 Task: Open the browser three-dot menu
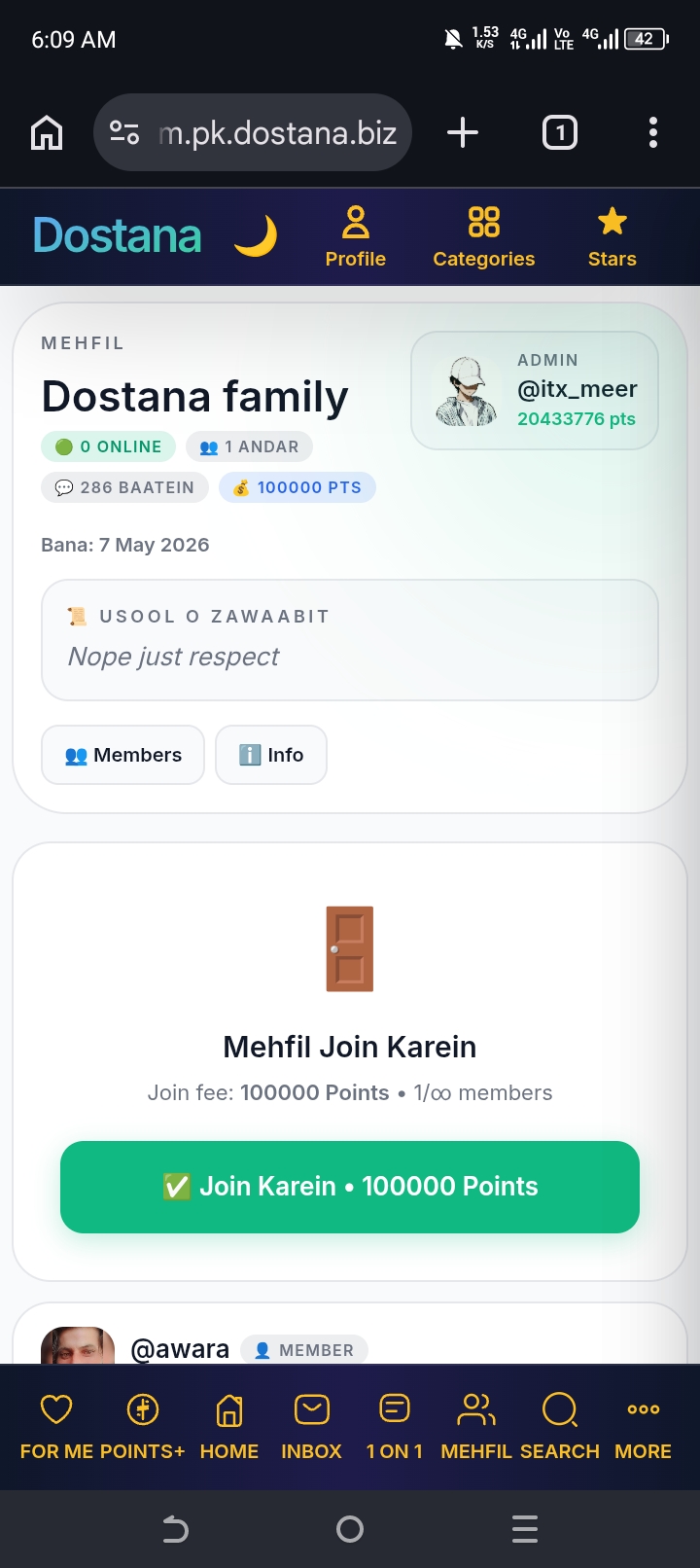pyautogui.click(x=653, y=132)
